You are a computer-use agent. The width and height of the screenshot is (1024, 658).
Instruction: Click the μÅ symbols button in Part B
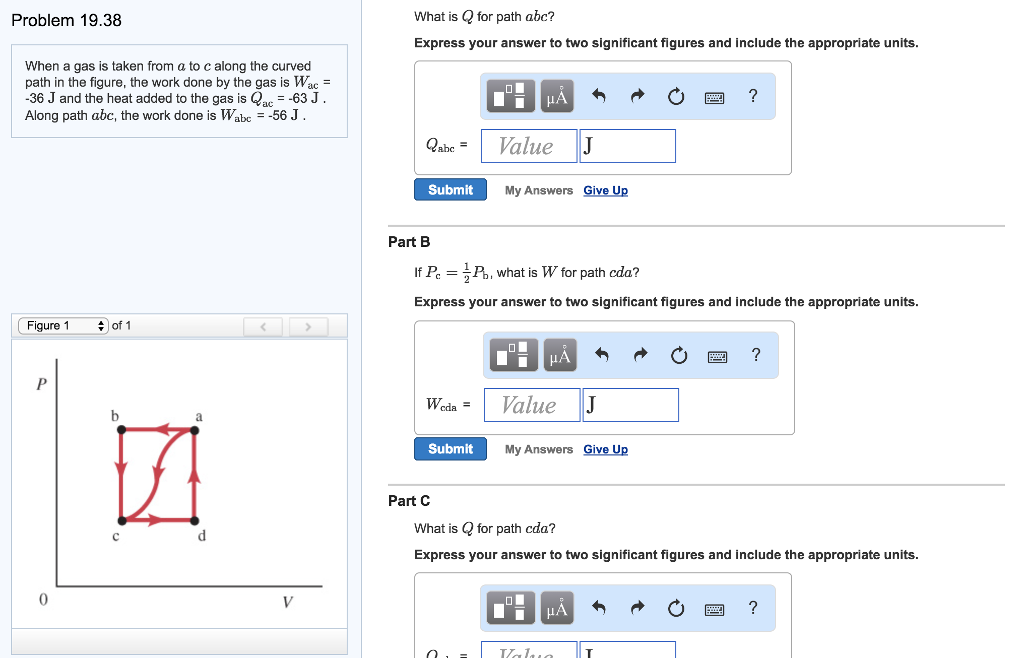pos(559,355)
